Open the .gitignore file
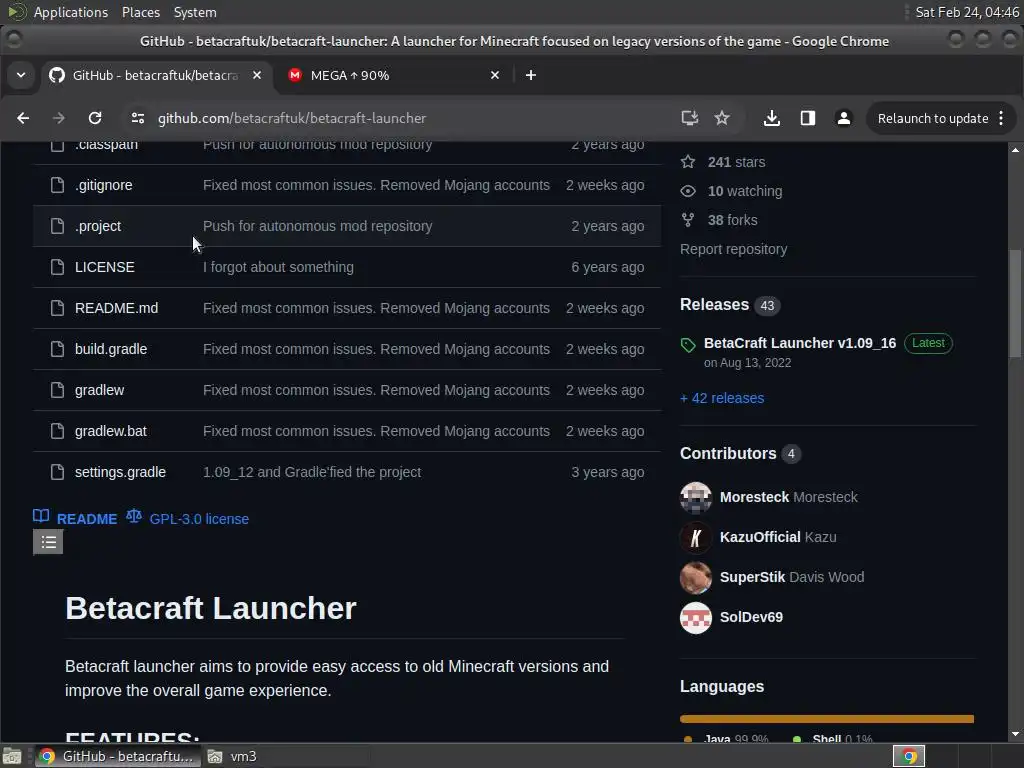Screen dimensions: 1024x768 [x=104, y=185]
